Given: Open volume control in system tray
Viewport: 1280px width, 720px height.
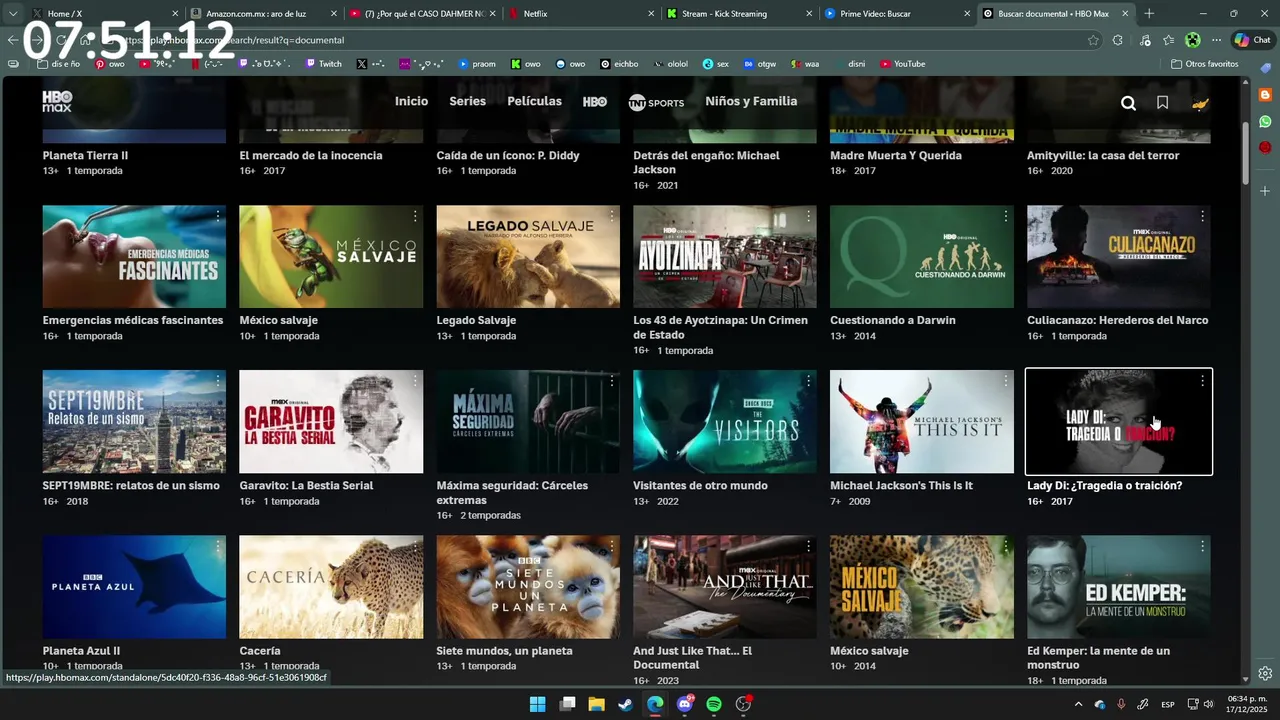Looking at the screenshot, I should coord(1208,705).
